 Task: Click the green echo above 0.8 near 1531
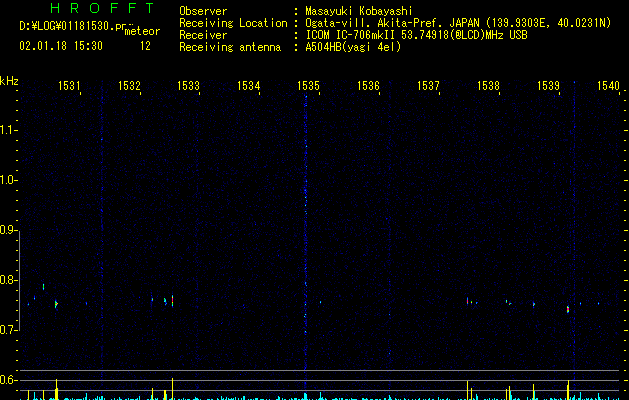pyautogui.click(x=43, y=287)
